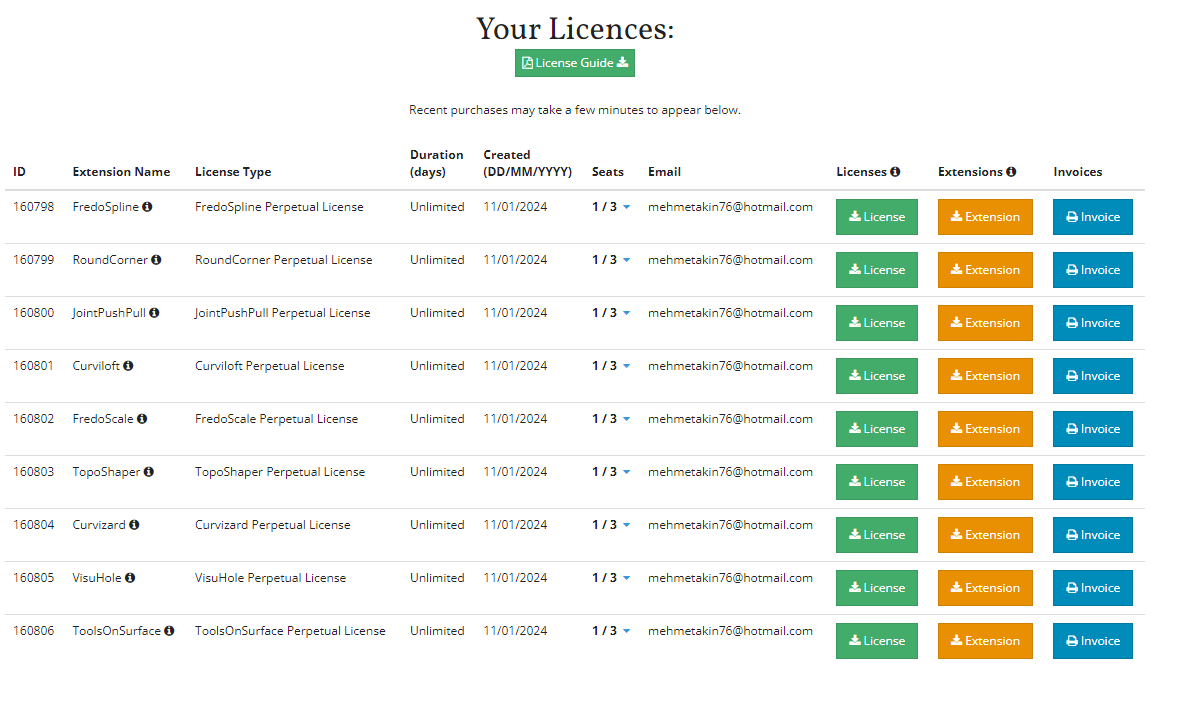The width and height of the screenshot is (1185, 711).
Task: Click the email in the VisuHole row
Action: [730, 577]
